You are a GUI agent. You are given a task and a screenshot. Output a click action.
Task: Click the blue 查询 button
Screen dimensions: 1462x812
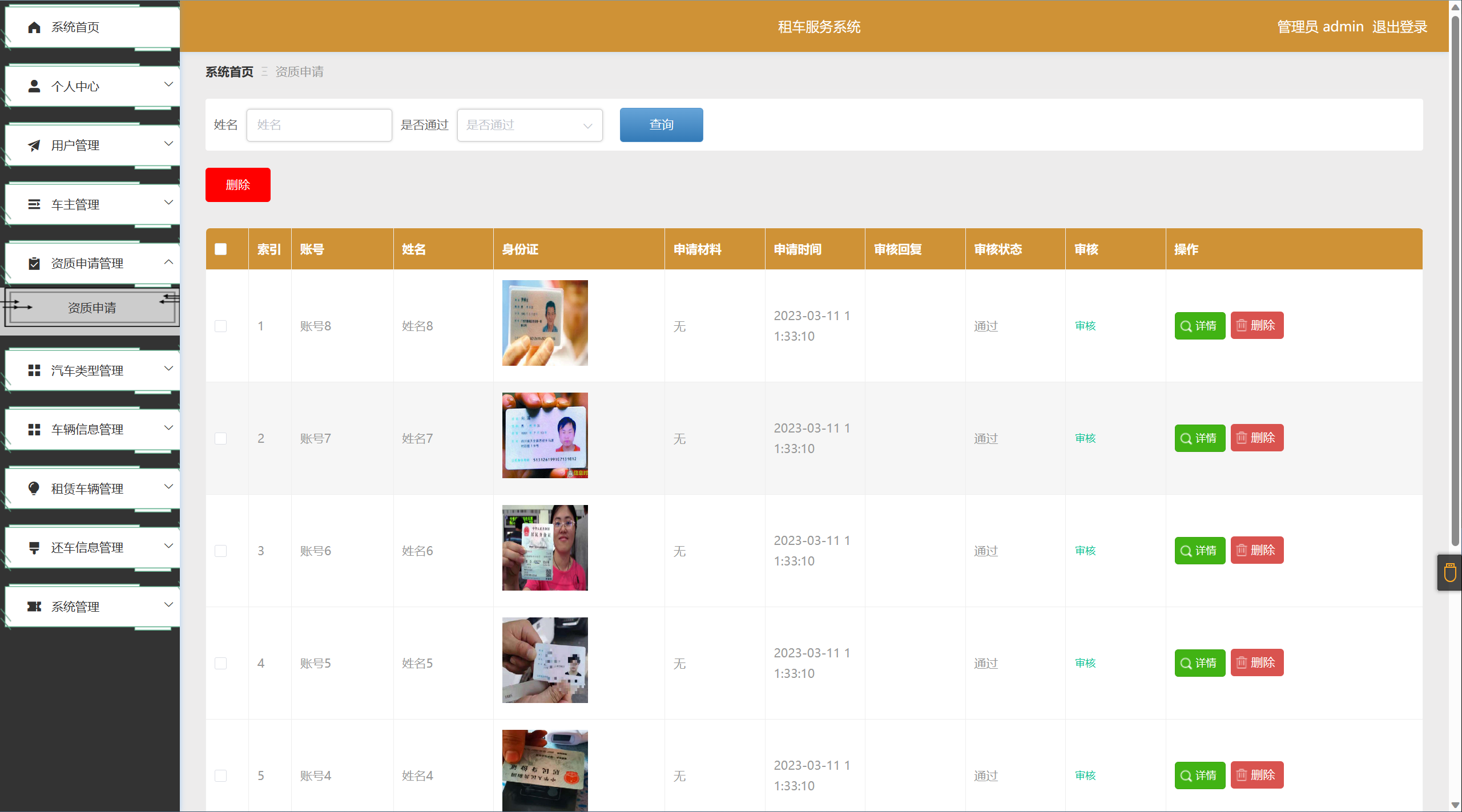661,125
